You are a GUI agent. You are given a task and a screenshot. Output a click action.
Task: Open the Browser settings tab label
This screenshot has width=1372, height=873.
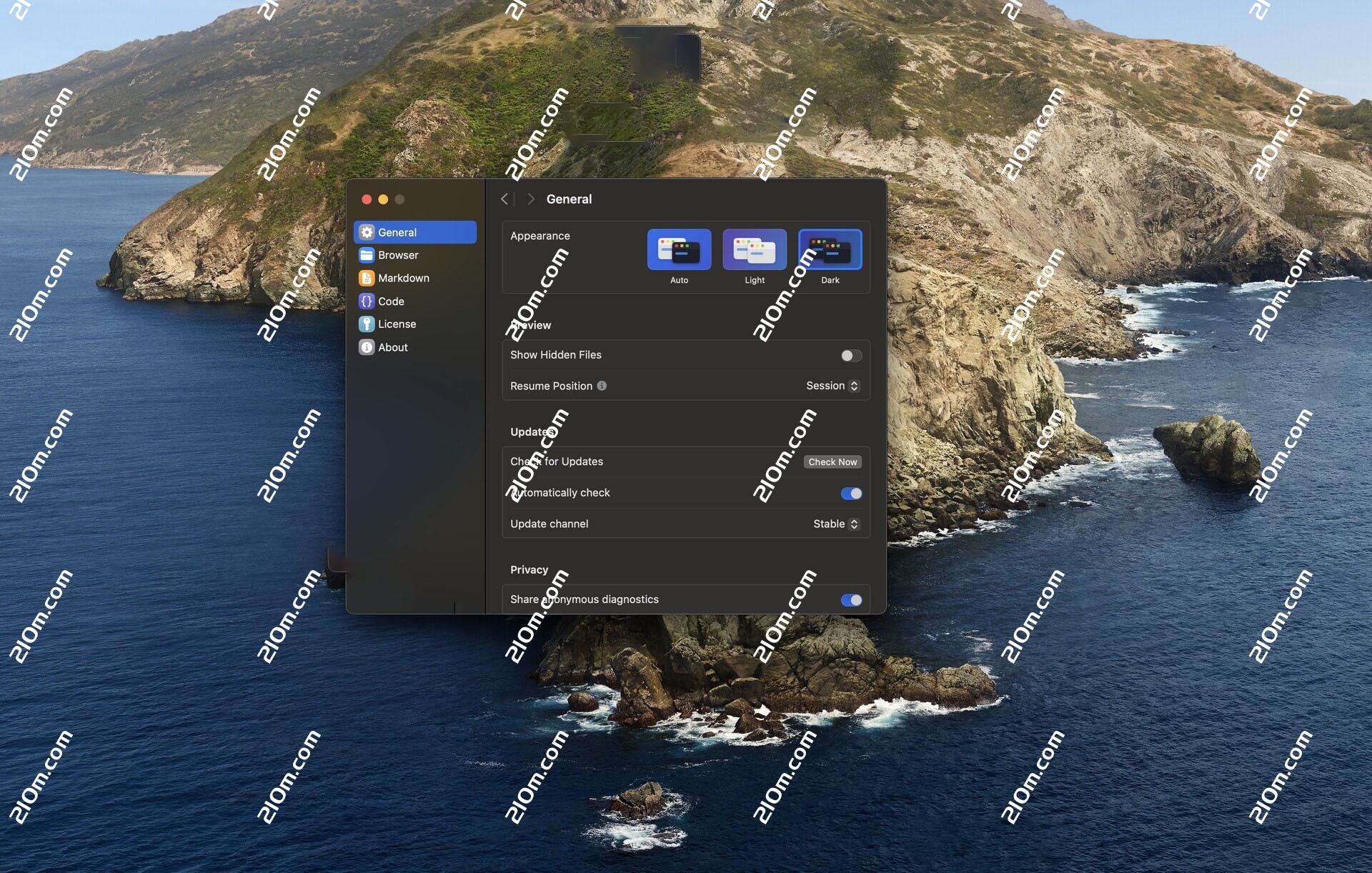(398, 255)
